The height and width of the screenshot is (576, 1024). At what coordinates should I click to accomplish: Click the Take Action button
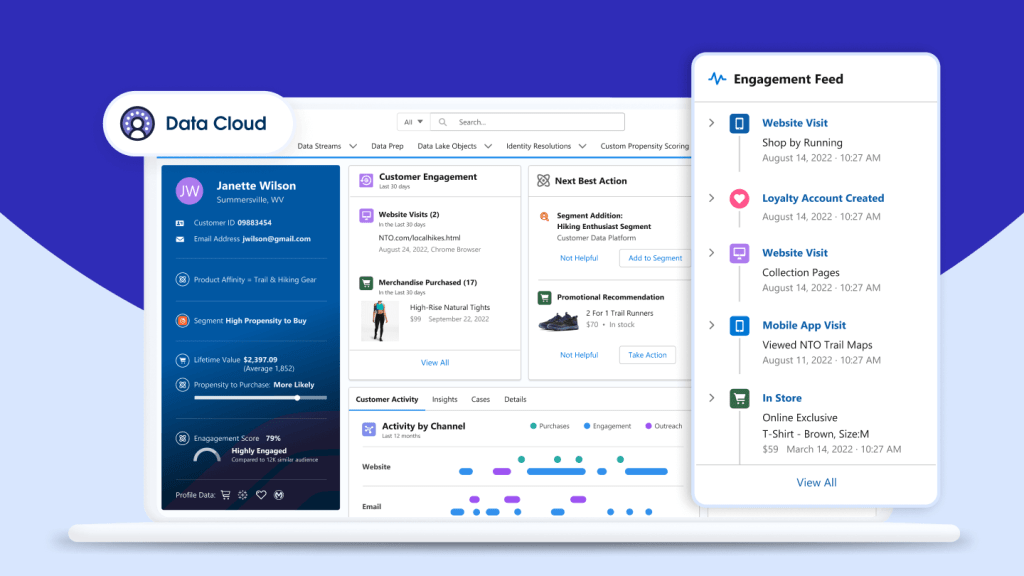[647, 355]
